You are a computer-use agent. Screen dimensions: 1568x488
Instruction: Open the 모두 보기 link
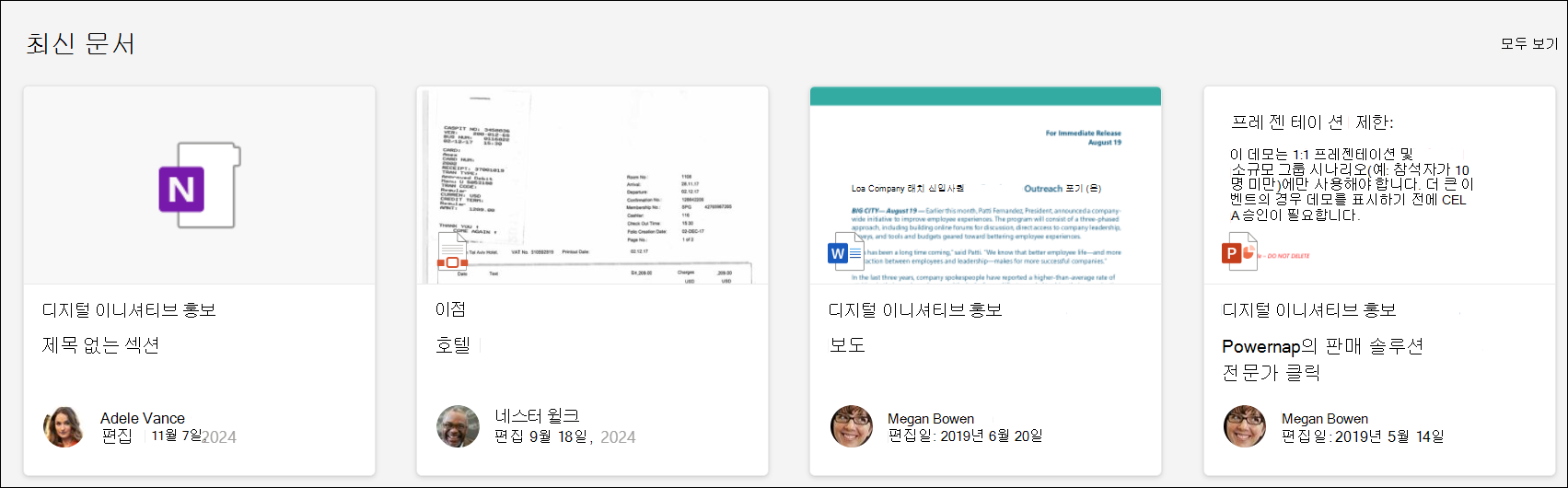1529,43
